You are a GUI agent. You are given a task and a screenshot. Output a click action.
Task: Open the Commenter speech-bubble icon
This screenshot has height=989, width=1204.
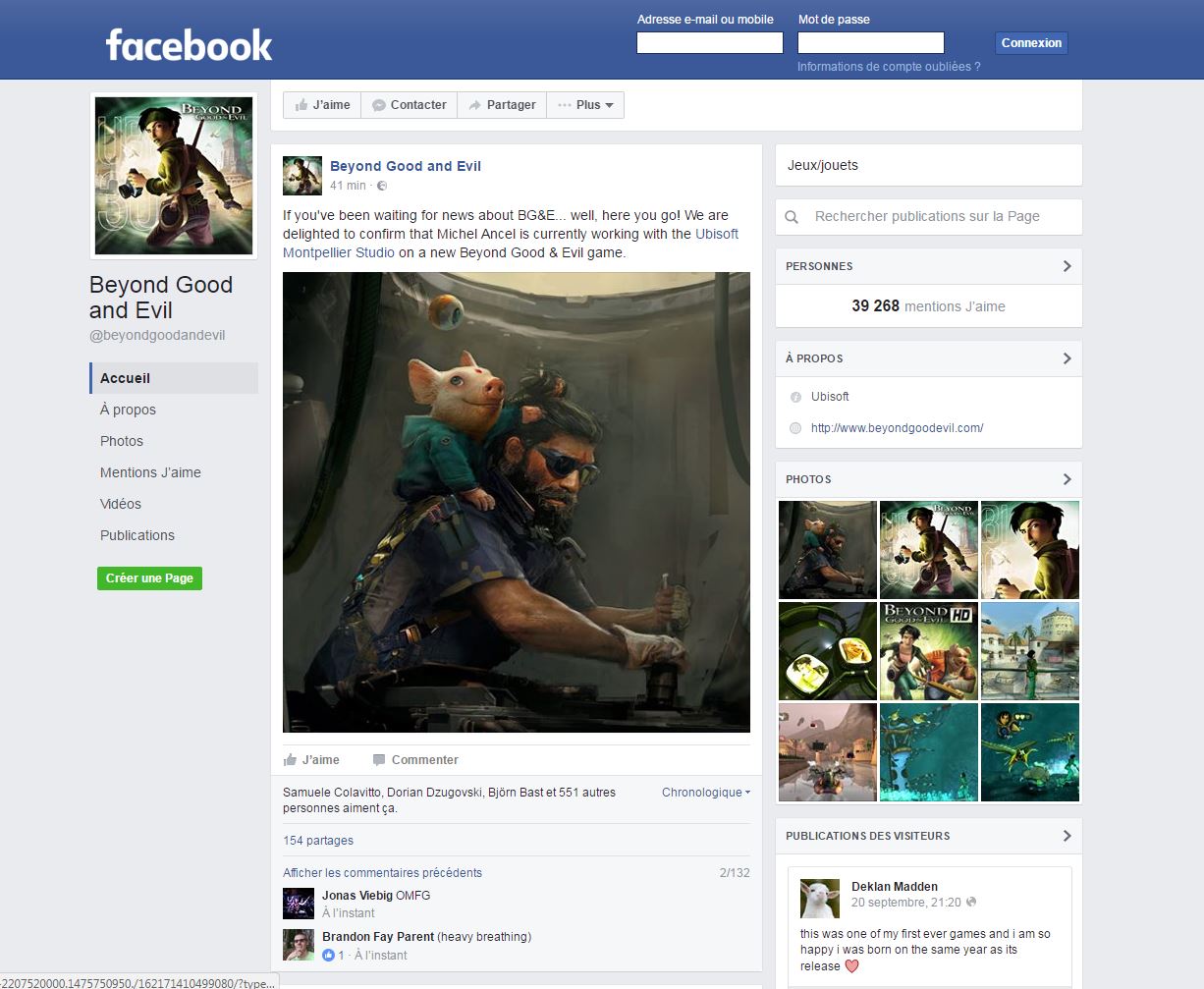tap(378, 758)
